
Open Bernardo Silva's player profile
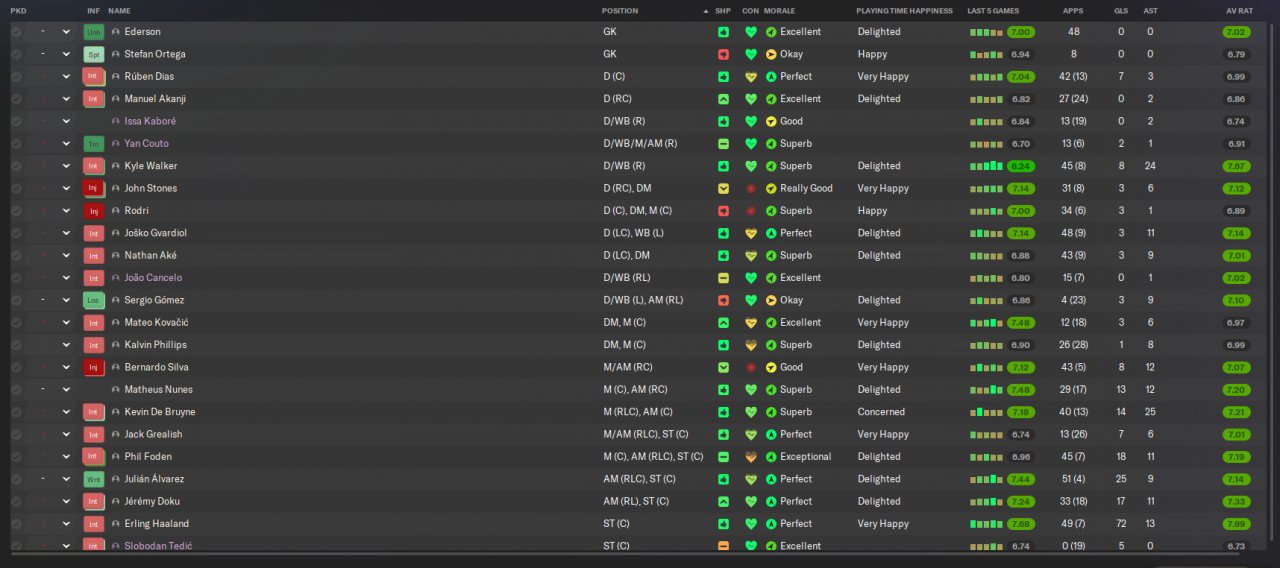pos(157,367)
